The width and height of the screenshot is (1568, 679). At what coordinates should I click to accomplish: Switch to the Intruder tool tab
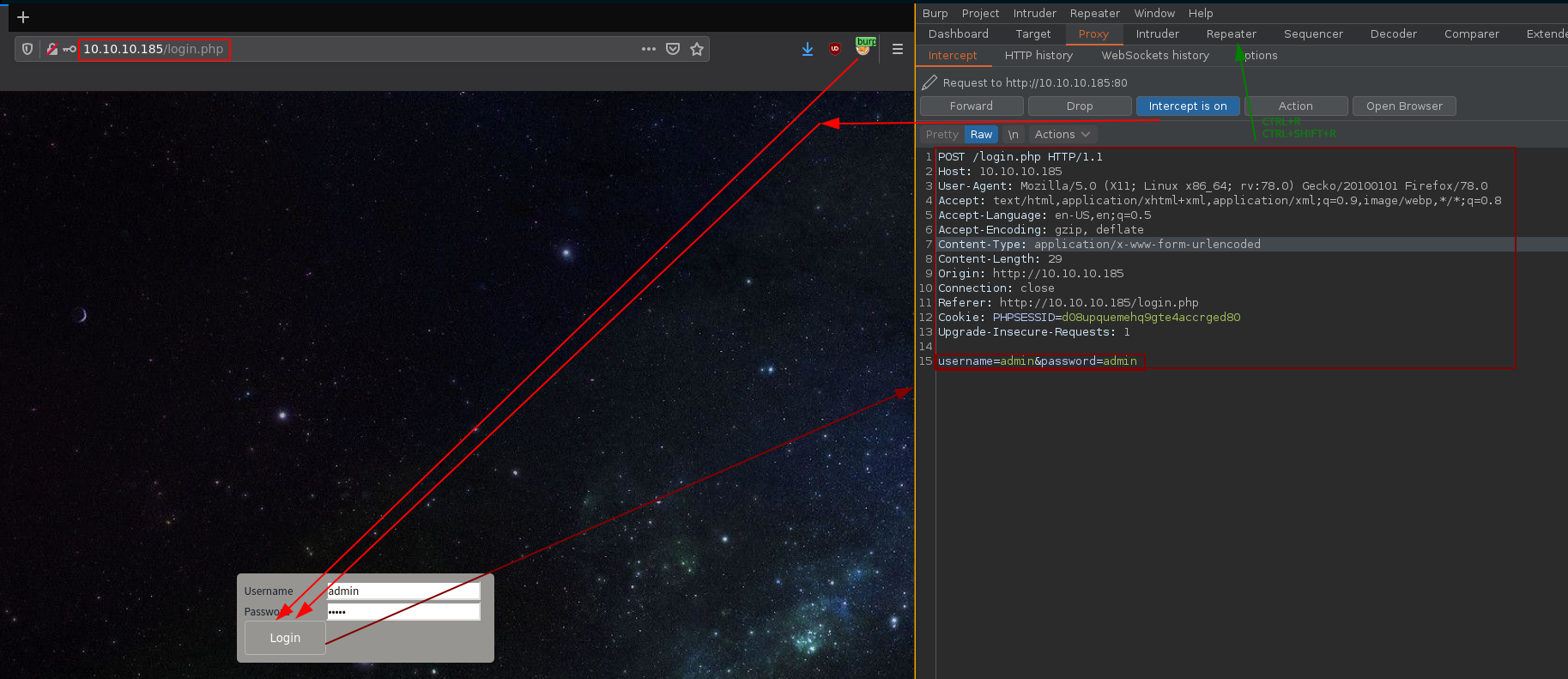click(x=1157, y=33)
